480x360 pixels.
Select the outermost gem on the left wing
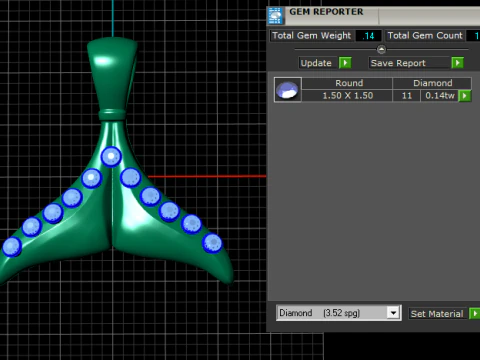point(12,247)
